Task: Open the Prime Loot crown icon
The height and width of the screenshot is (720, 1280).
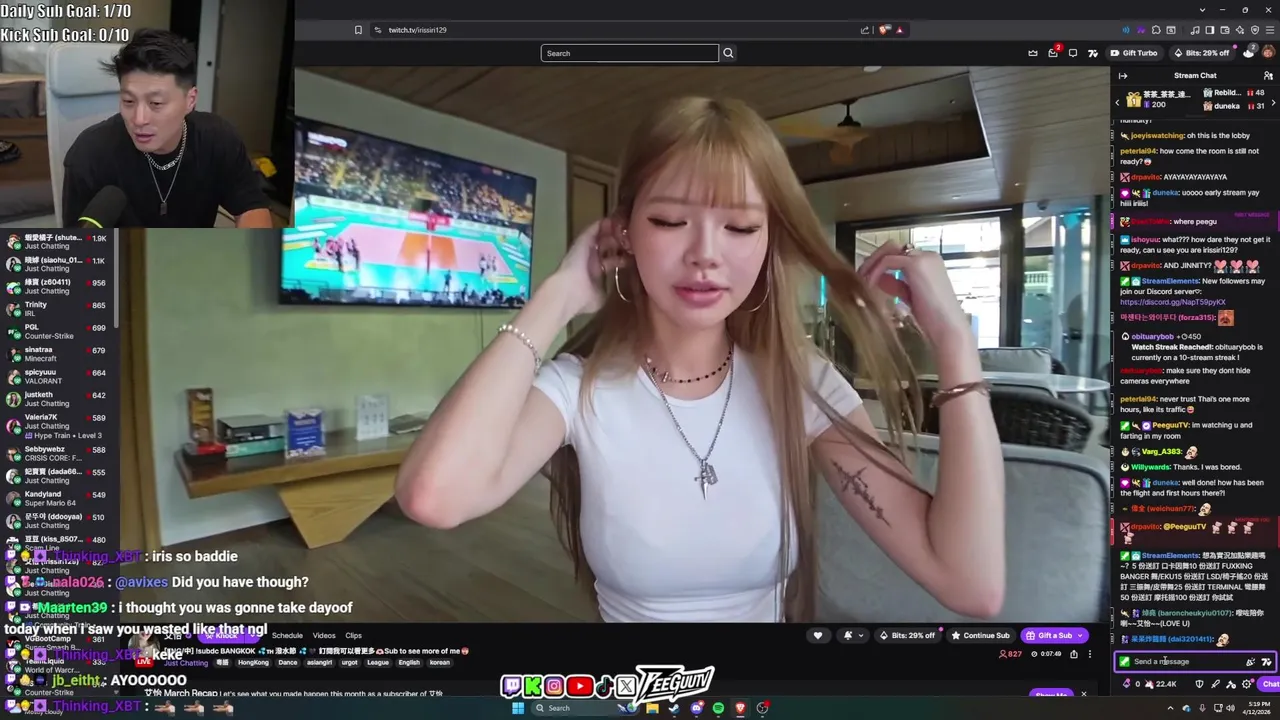Action: coord(1033,53)
